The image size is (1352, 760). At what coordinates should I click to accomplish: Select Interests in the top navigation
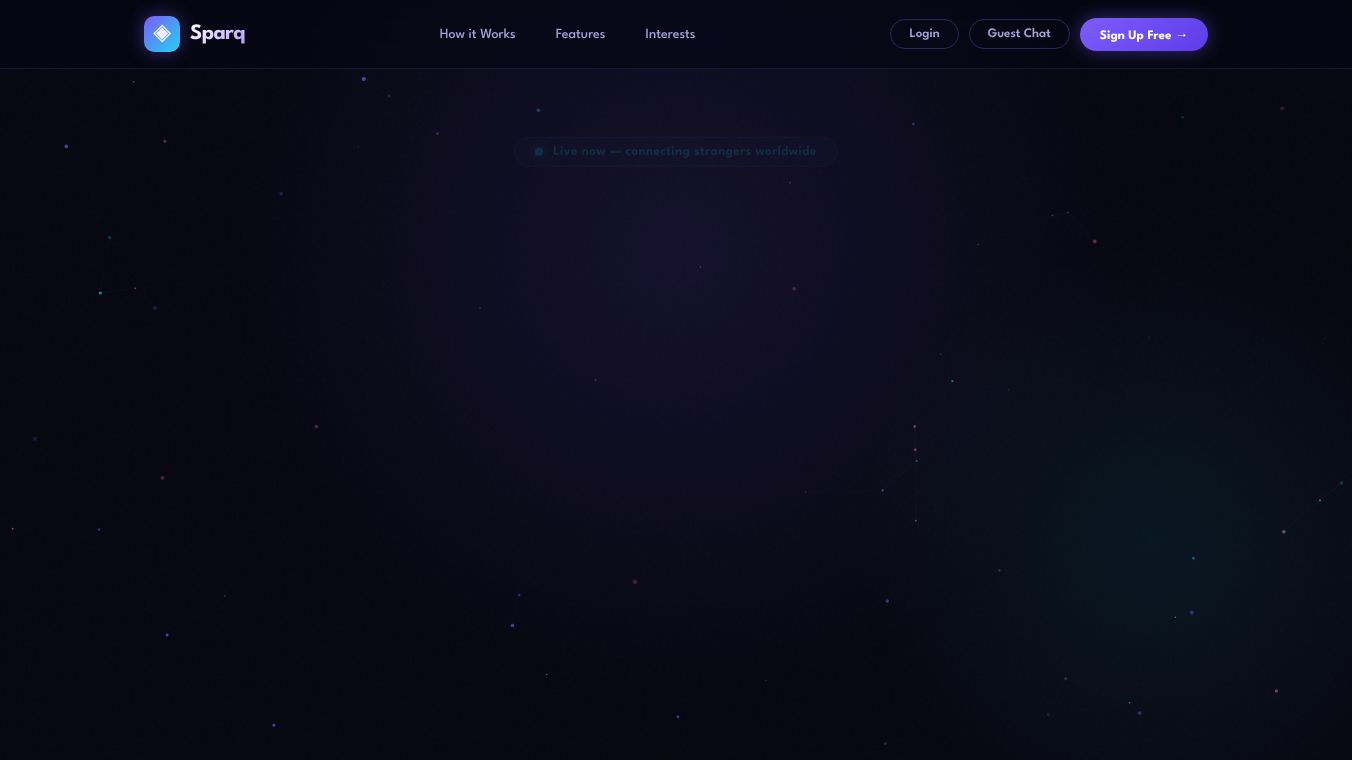coord(670,34)
